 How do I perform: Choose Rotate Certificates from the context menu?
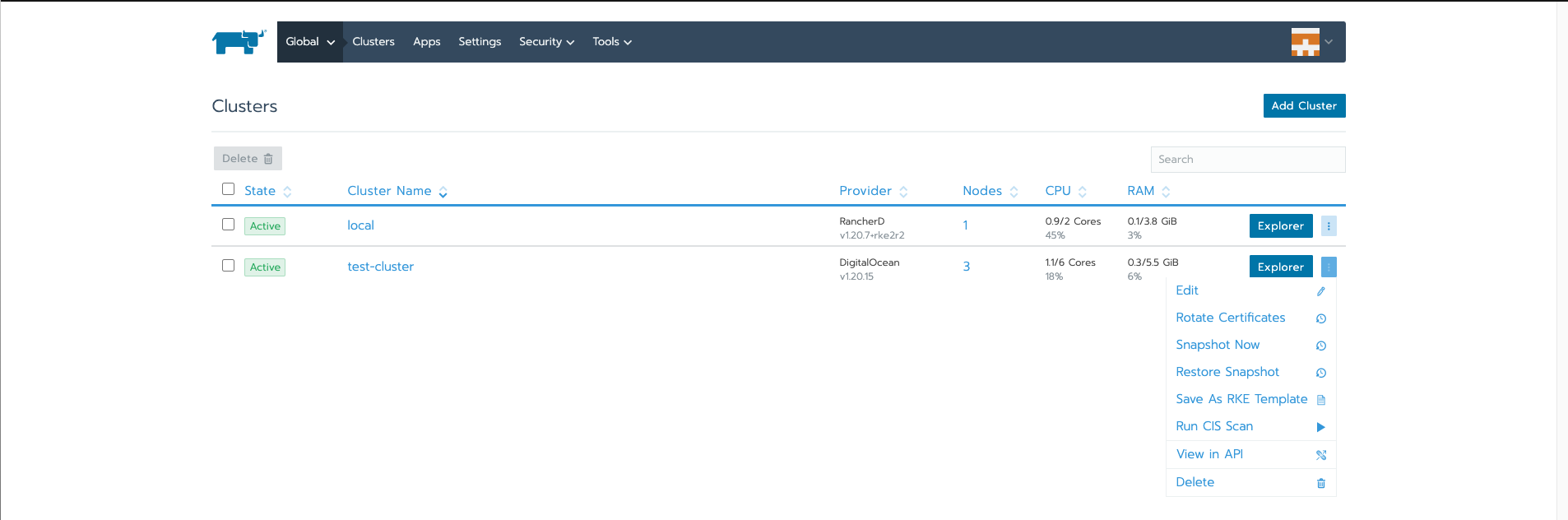[x=1230, y=318]
